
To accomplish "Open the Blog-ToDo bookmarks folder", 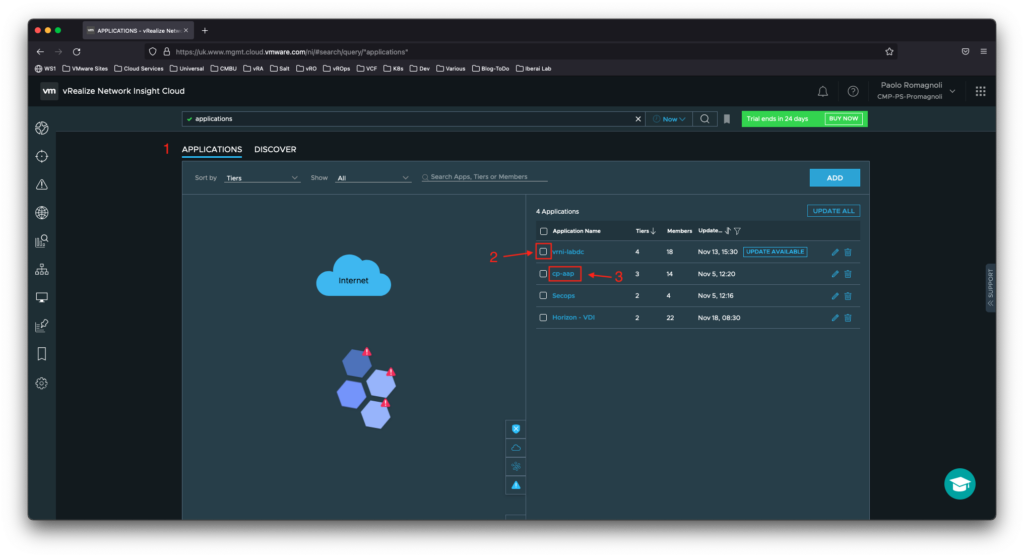I will (490, 69).
